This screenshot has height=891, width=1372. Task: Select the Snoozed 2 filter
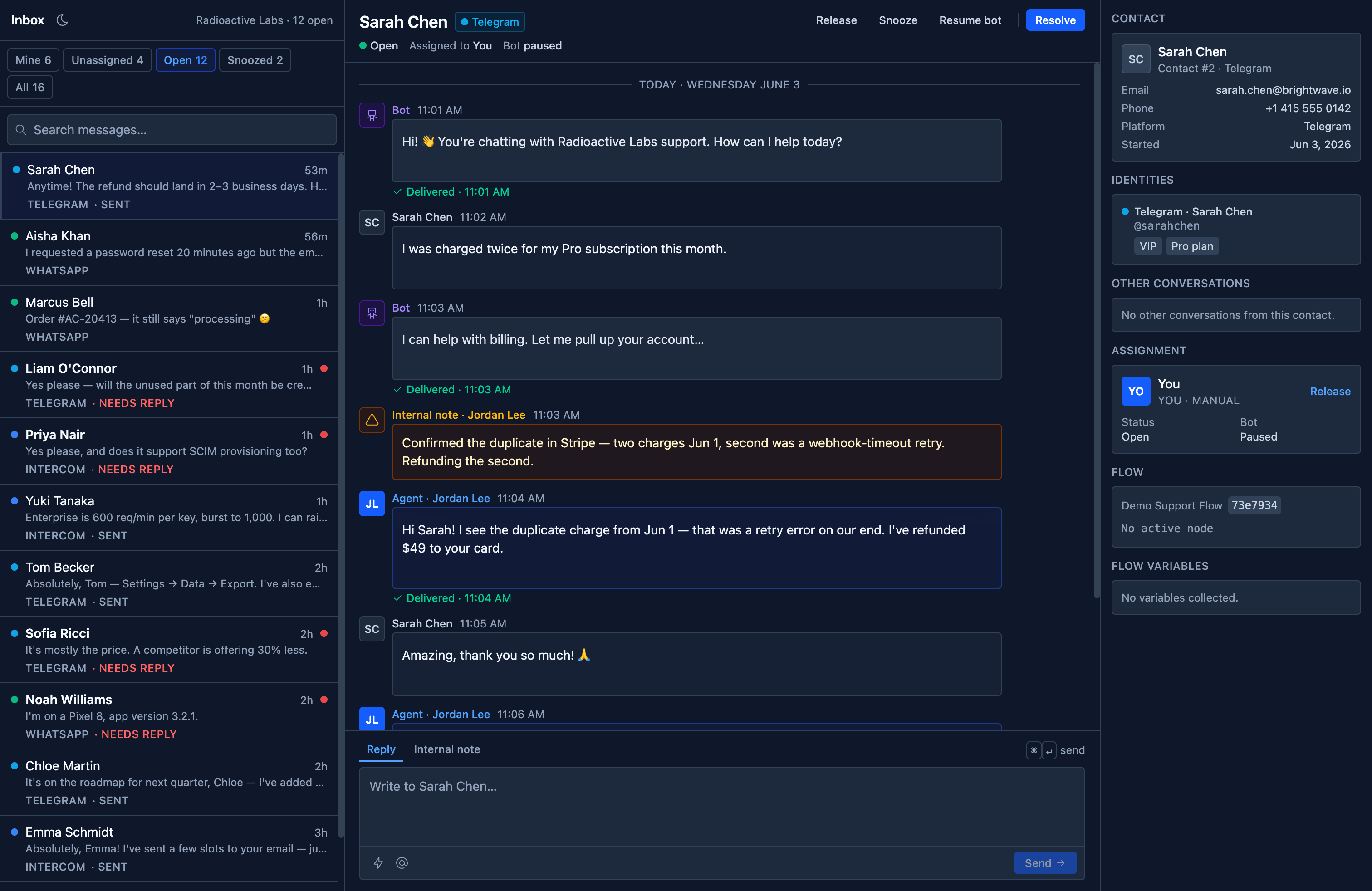[255, 60]
